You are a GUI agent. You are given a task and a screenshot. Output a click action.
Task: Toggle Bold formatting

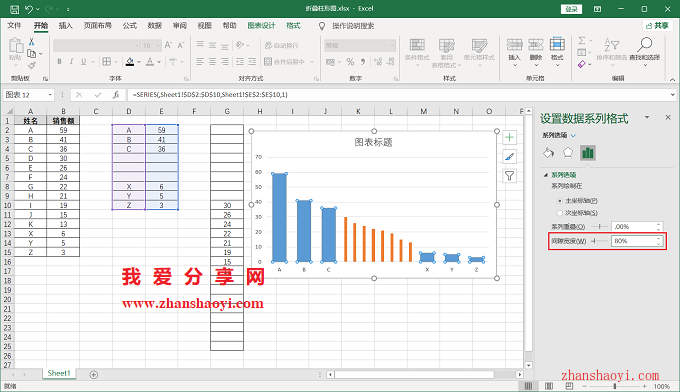(59, 62)
